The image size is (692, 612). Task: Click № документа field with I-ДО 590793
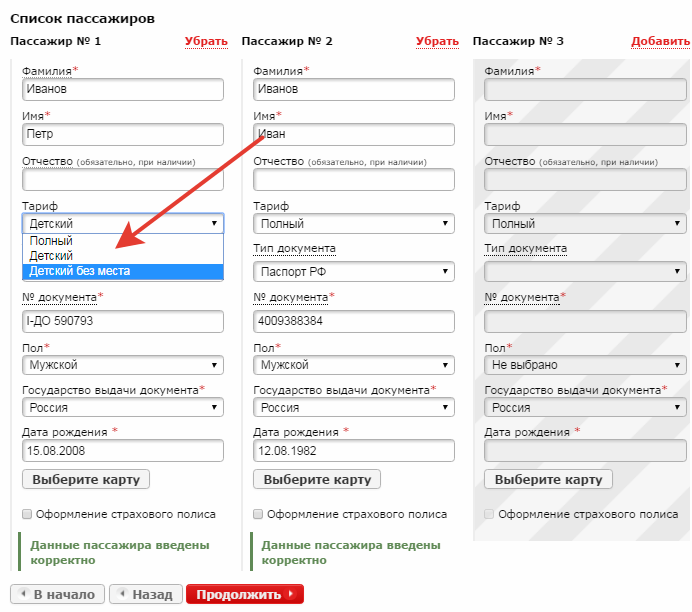[x=123, y=321]
